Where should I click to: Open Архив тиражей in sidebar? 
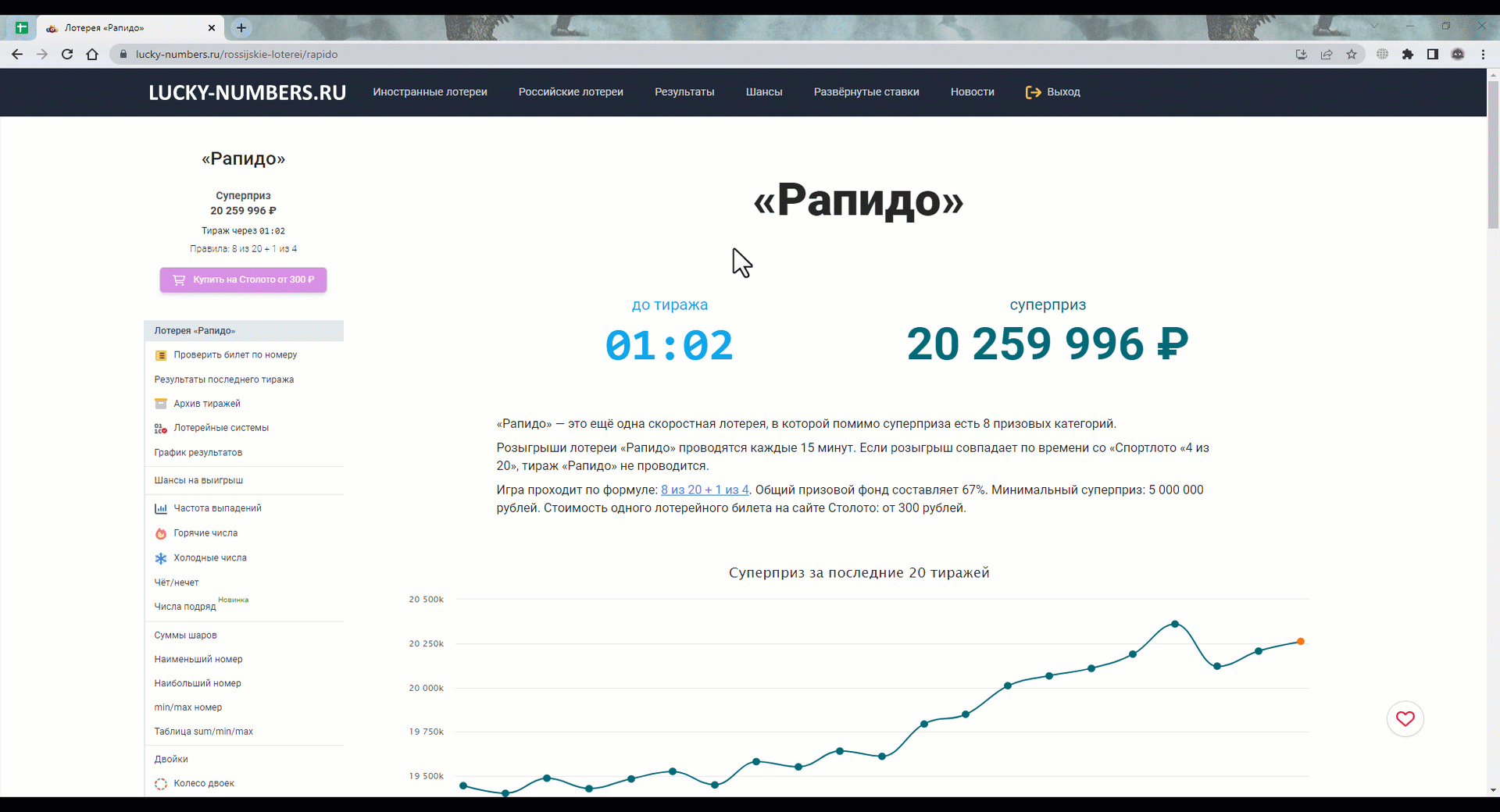pyautogui.click(x=207, y=404)
